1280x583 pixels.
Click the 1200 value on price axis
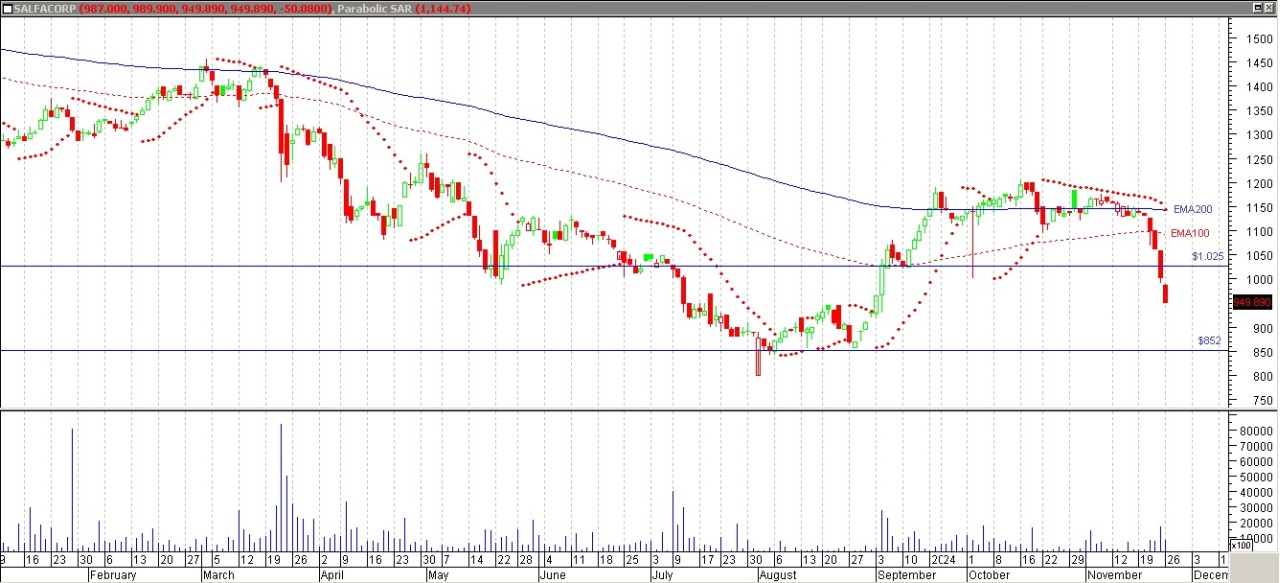[1259, 184]
